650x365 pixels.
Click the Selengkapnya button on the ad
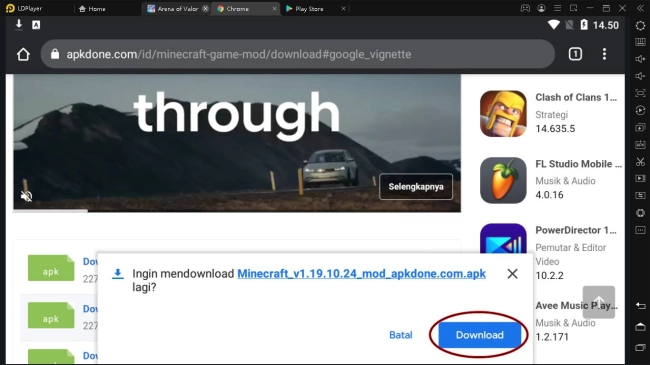416,187
